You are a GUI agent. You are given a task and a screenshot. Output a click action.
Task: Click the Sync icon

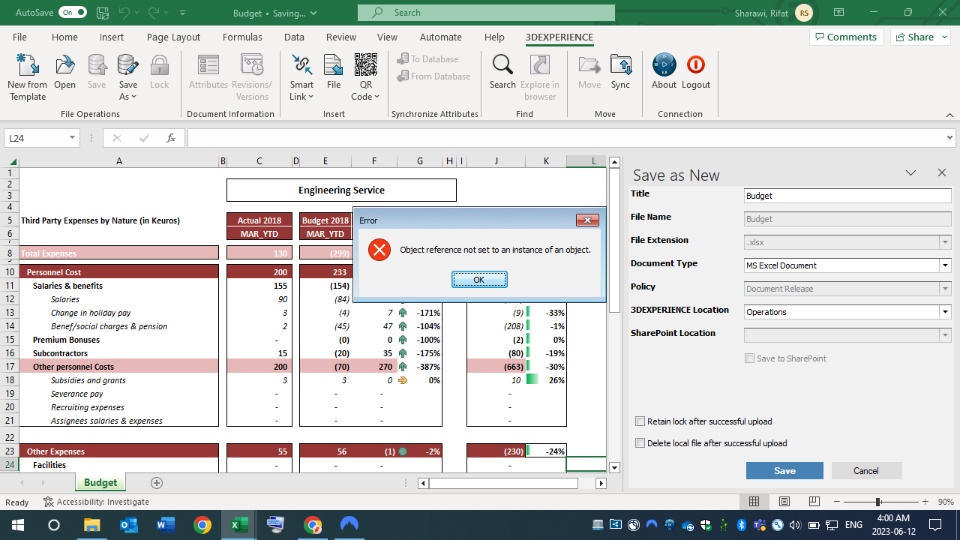click(x=620, y=65)
